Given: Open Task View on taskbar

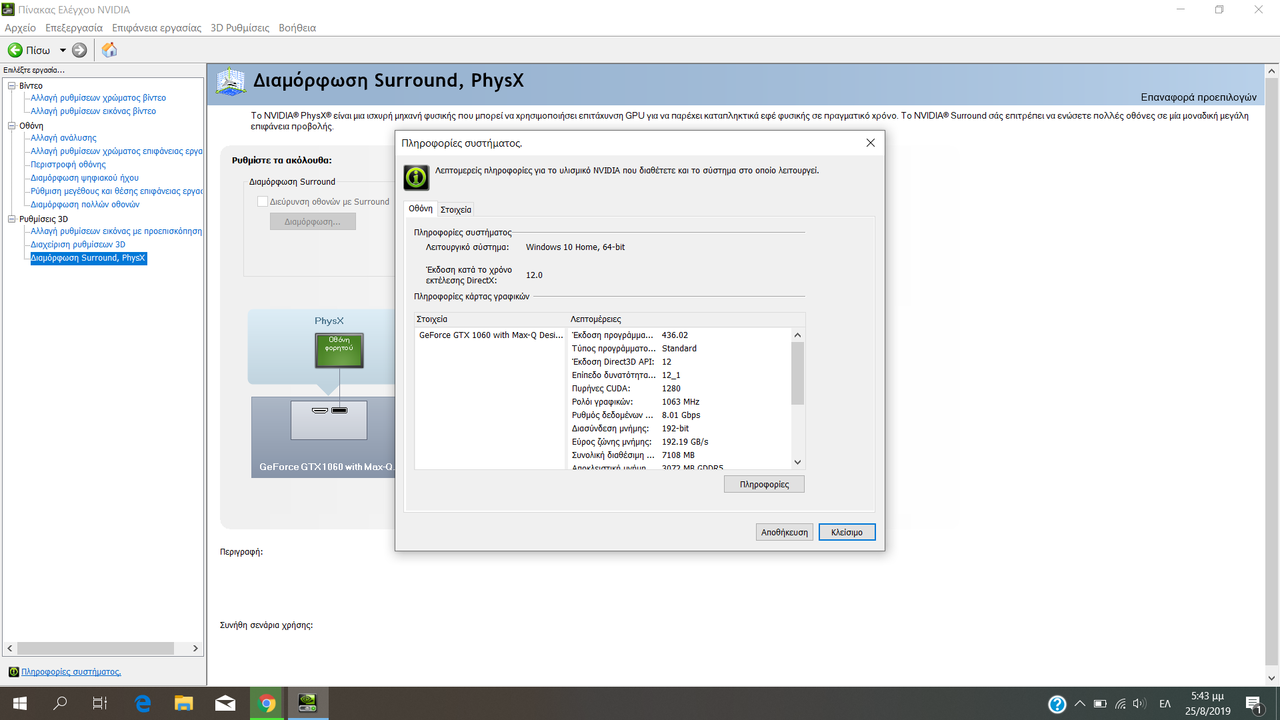Looking at the screenshot, I should pos(100,704).
